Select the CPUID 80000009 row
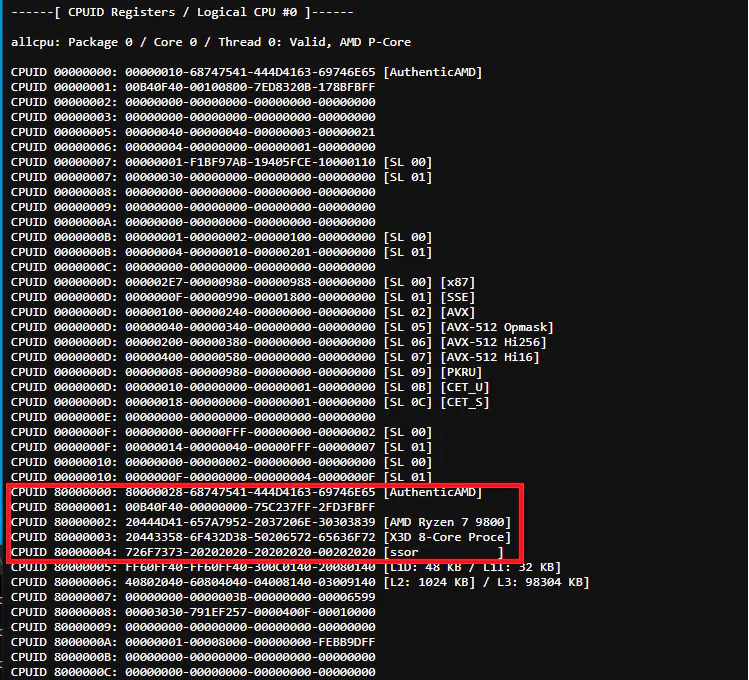 (x=193, y=627)
